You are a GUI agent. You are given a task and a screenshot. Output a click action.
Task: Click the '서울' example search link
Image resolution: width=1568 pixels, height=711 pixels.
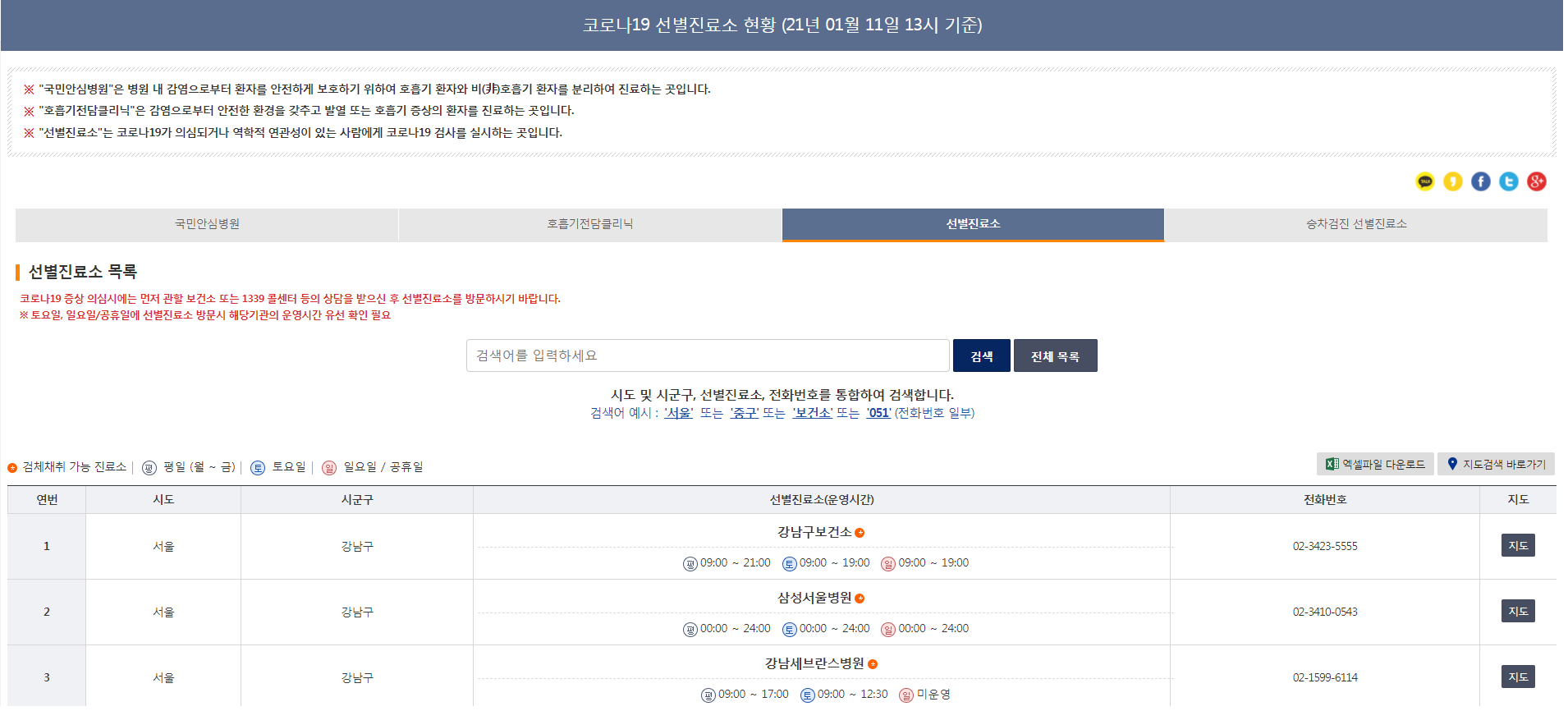coord(679,413)
